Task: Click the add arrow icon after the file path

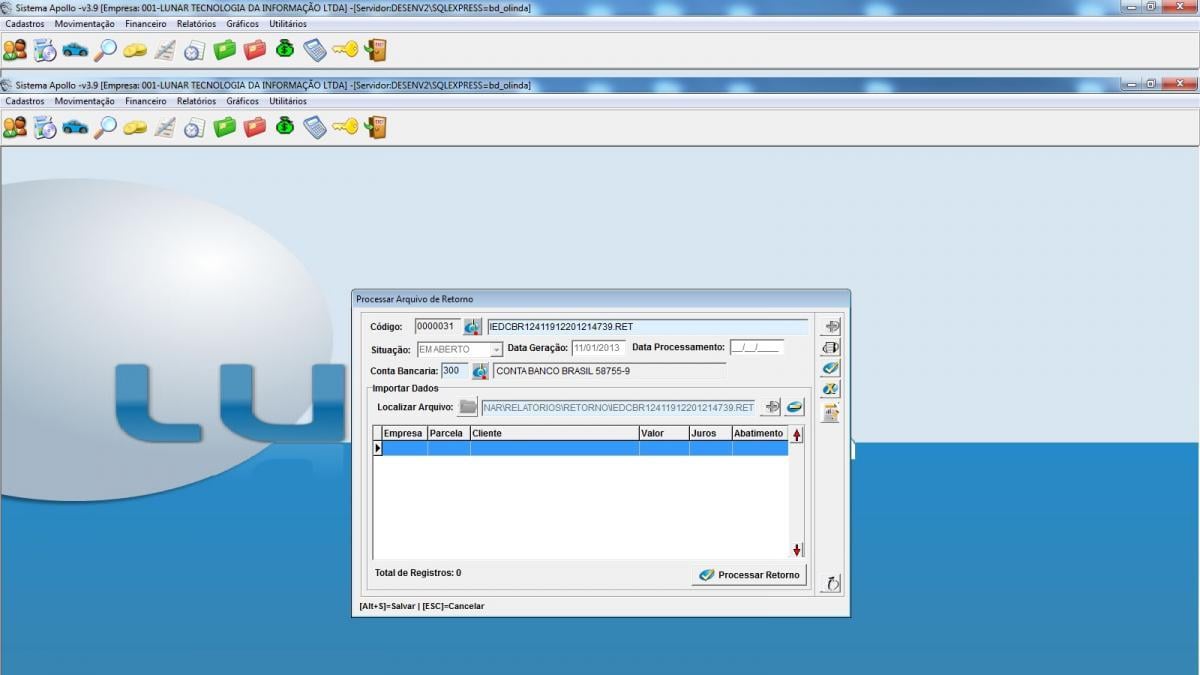Action: pos(771,407)
